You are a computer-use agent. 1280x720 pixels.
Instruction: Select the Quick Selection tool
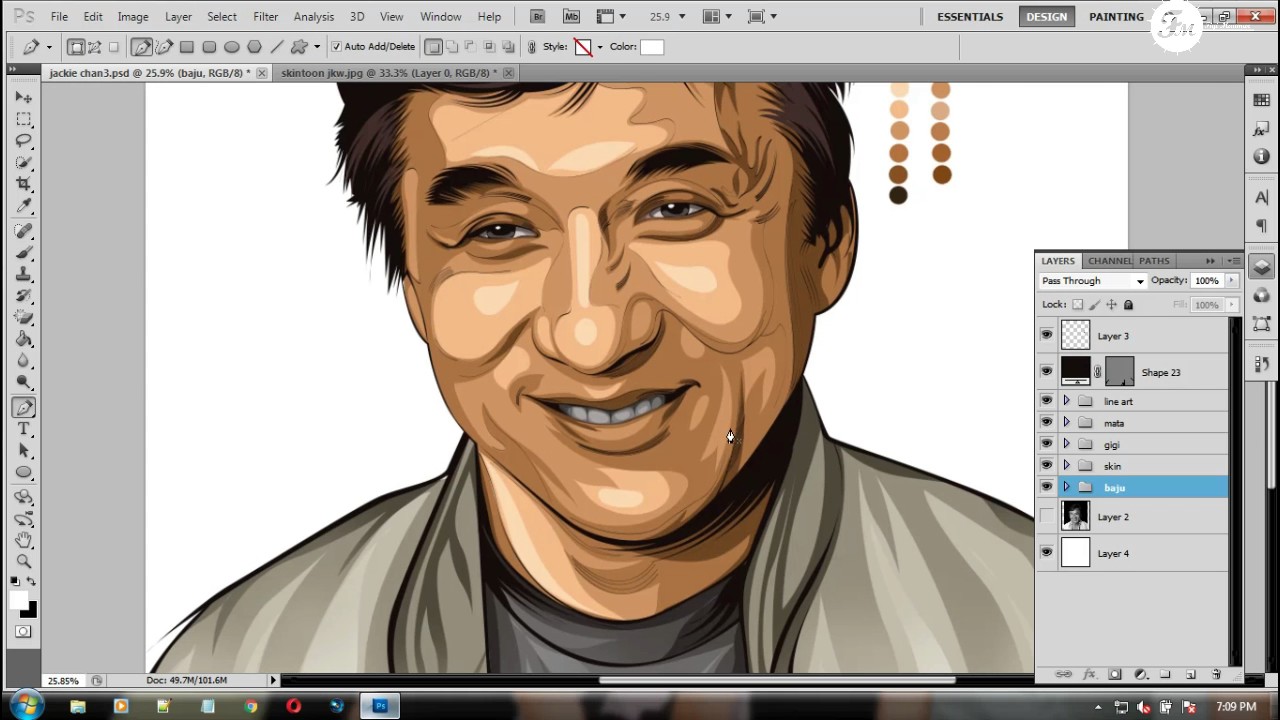(x=24, y=162)
